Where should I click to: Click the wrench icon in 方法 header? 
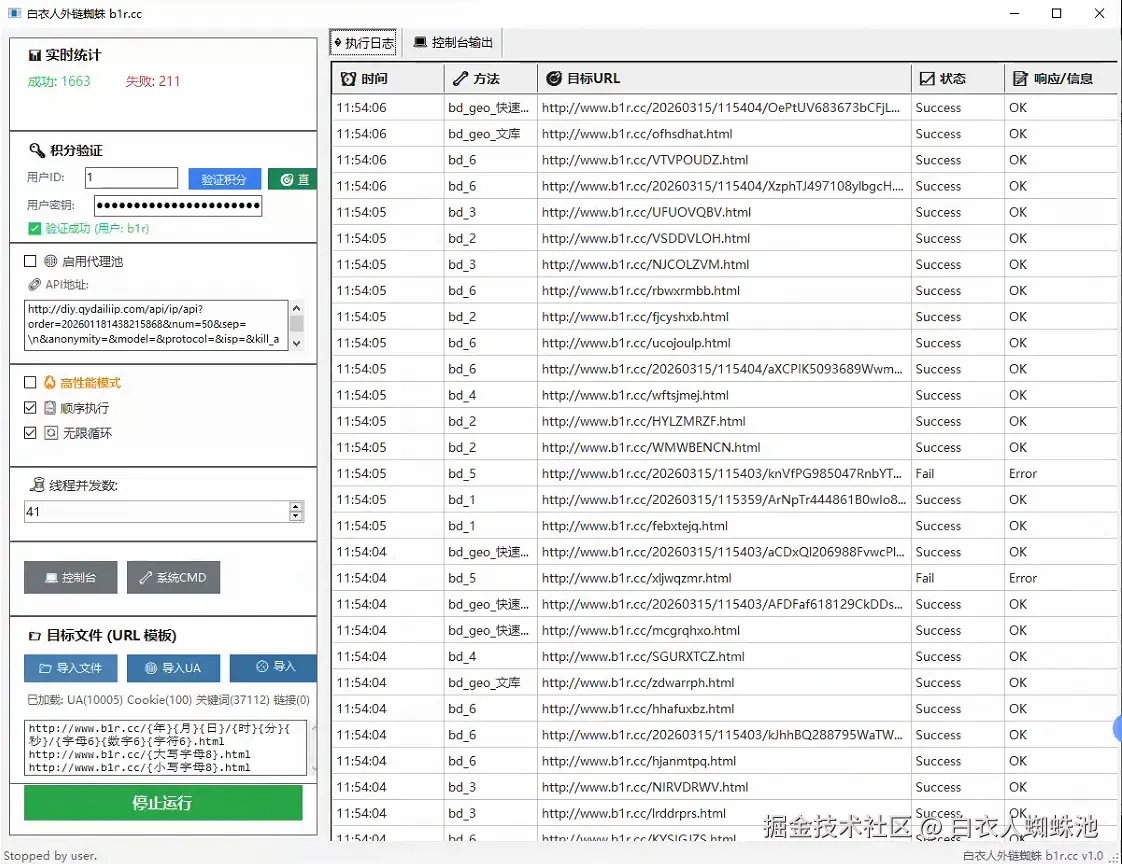tap(460, 79)
